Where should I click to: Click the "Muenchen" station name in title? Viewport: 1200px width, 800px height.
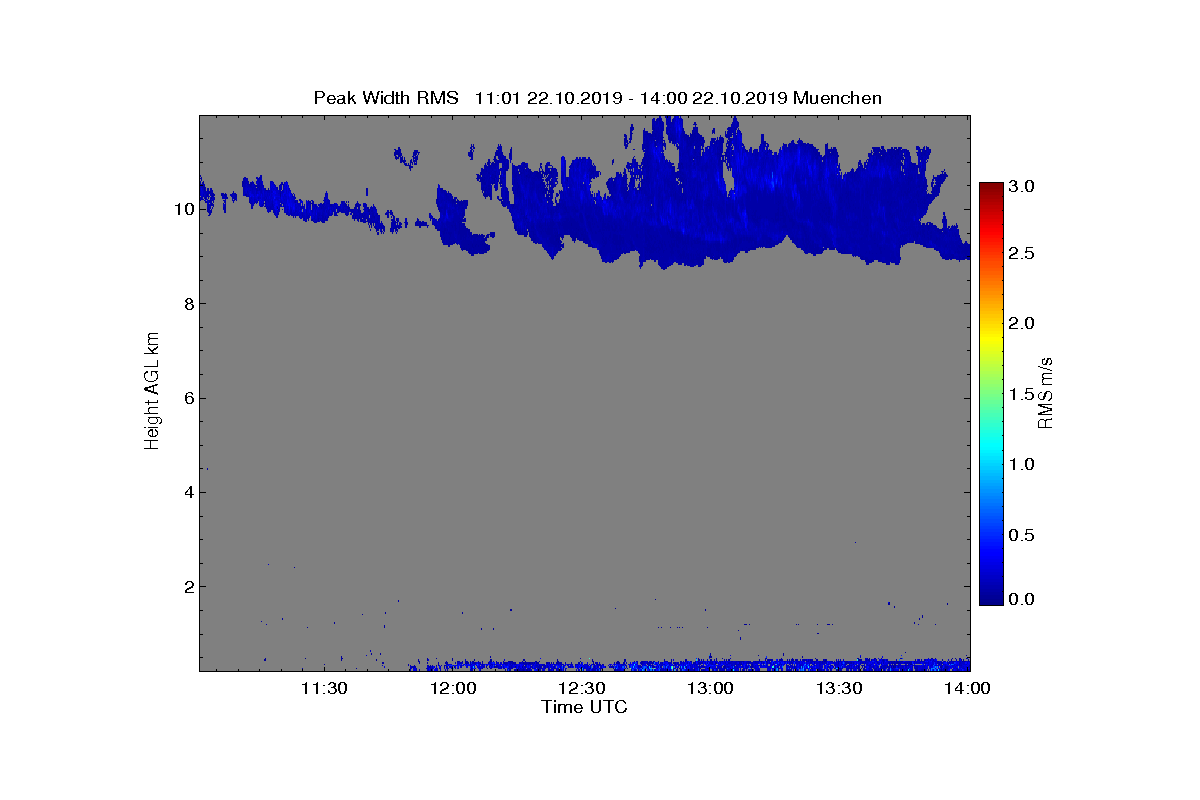coord(837,98)
